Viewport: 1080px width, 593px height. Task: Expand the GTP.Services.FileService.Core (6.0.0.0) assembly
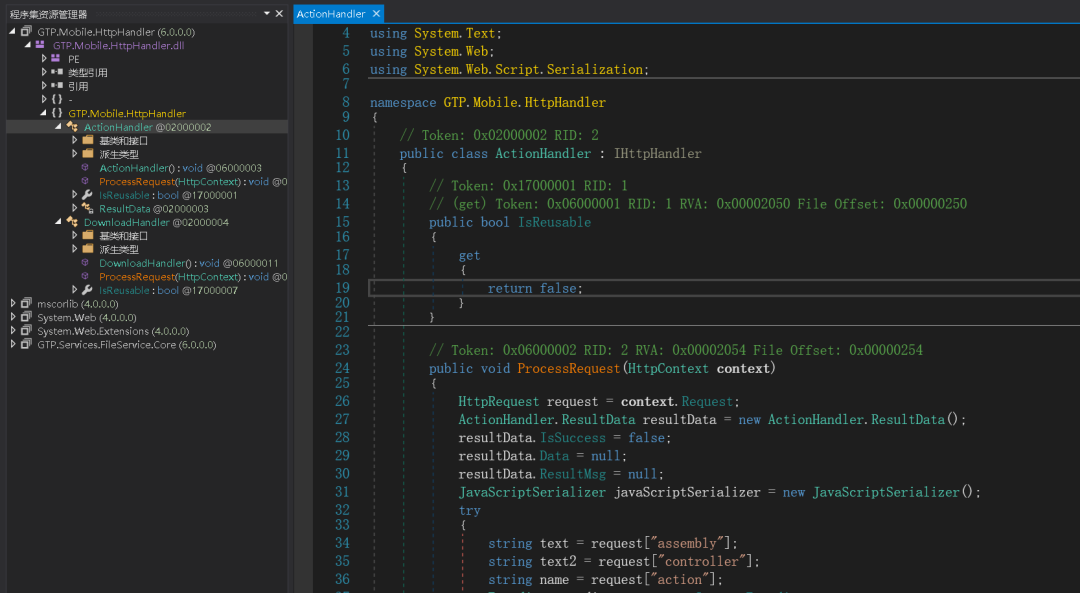click(x=12, y=344)
